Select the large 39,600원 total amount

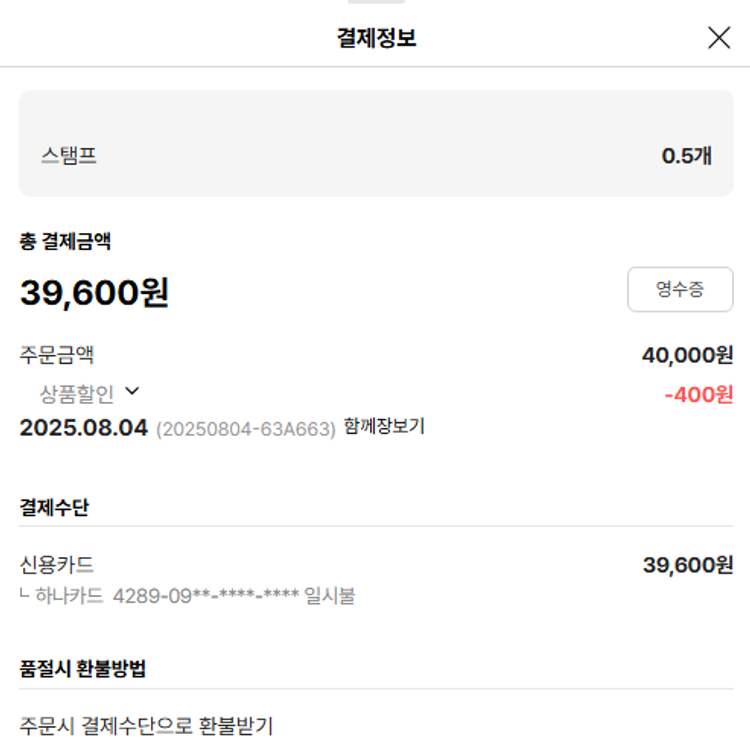pyautogui.click(x=95, y=292)
